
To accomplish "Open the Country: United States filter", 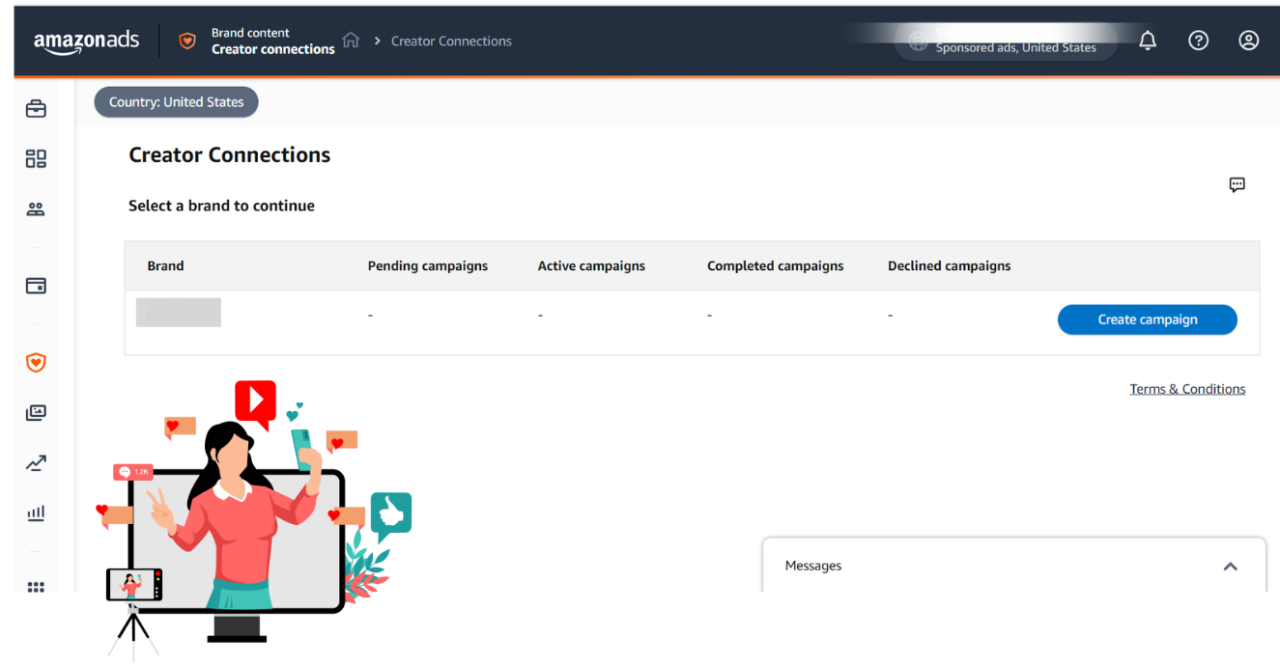I will click(x=176, y=102).
